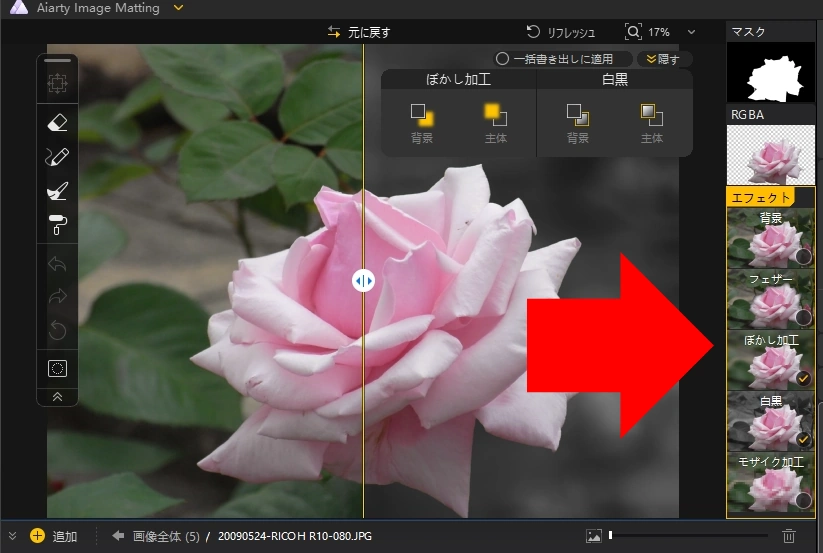Screen dimensions: 823x553
Task: Uncheck the 白黒 effect checkmark
Action: [x=803, y=439]
